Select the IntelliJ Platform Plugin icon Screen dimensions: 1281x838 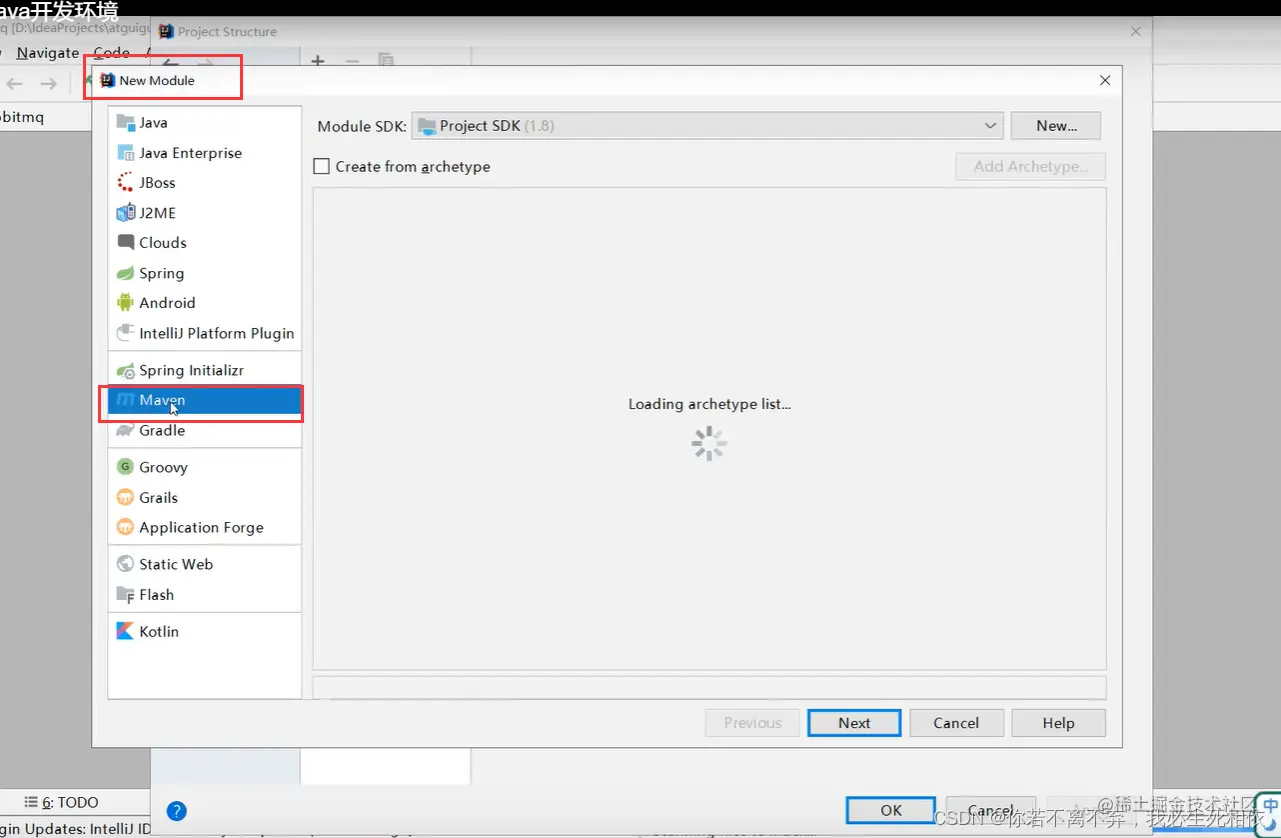coord(125,333)
